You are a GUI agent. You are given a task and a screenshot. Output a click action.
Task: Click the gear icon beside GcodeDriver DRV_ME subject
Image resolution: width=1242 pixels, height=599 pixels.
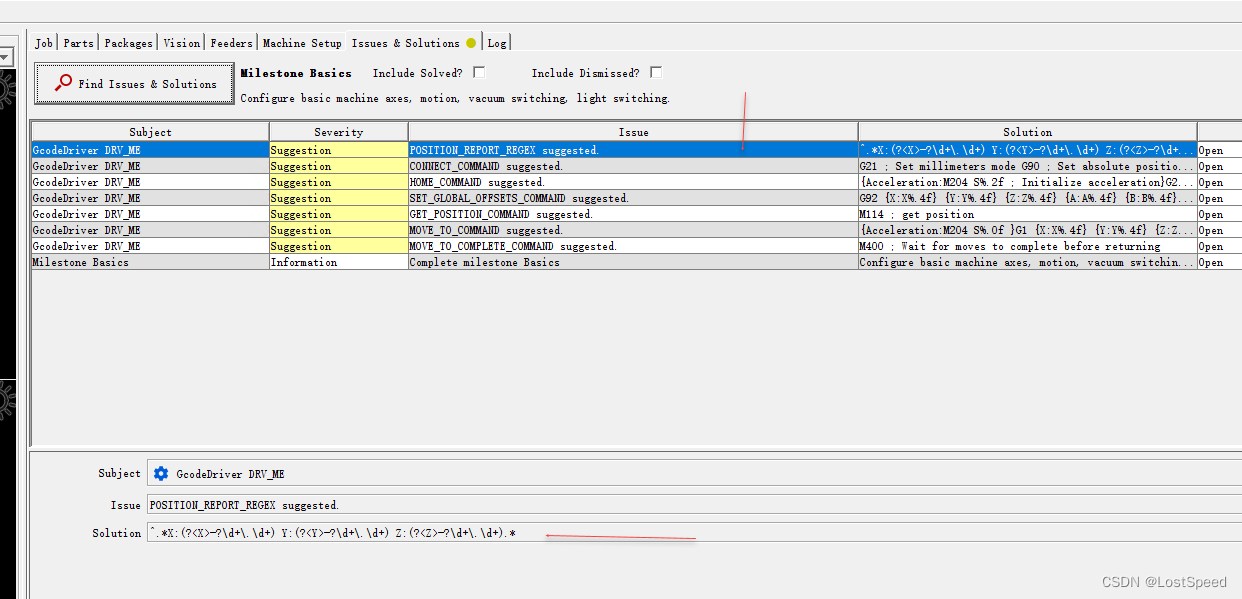point(160,473)
